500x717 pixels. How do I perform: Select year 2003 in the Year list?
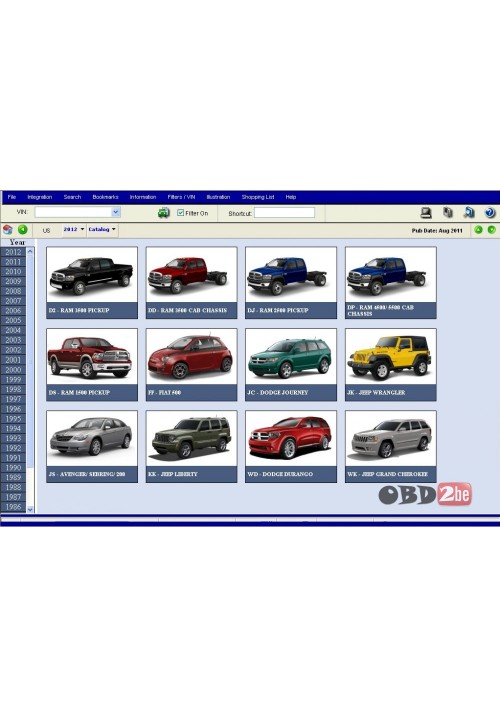(x=13, y=340)
